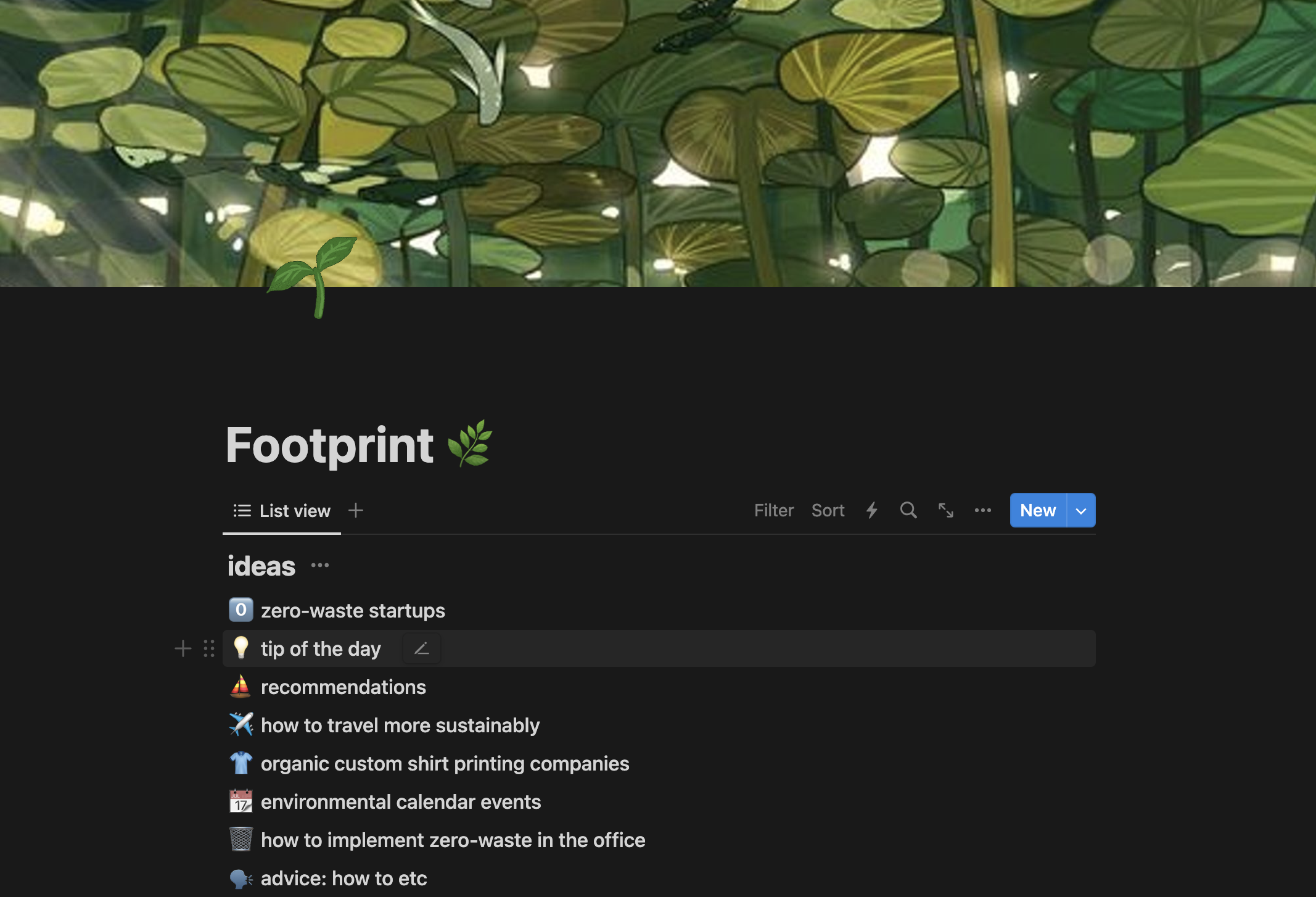The height and width of the screenshot is (897, 1316).
Task: Click the Footprint page title
Action: [x=330, y=445]
